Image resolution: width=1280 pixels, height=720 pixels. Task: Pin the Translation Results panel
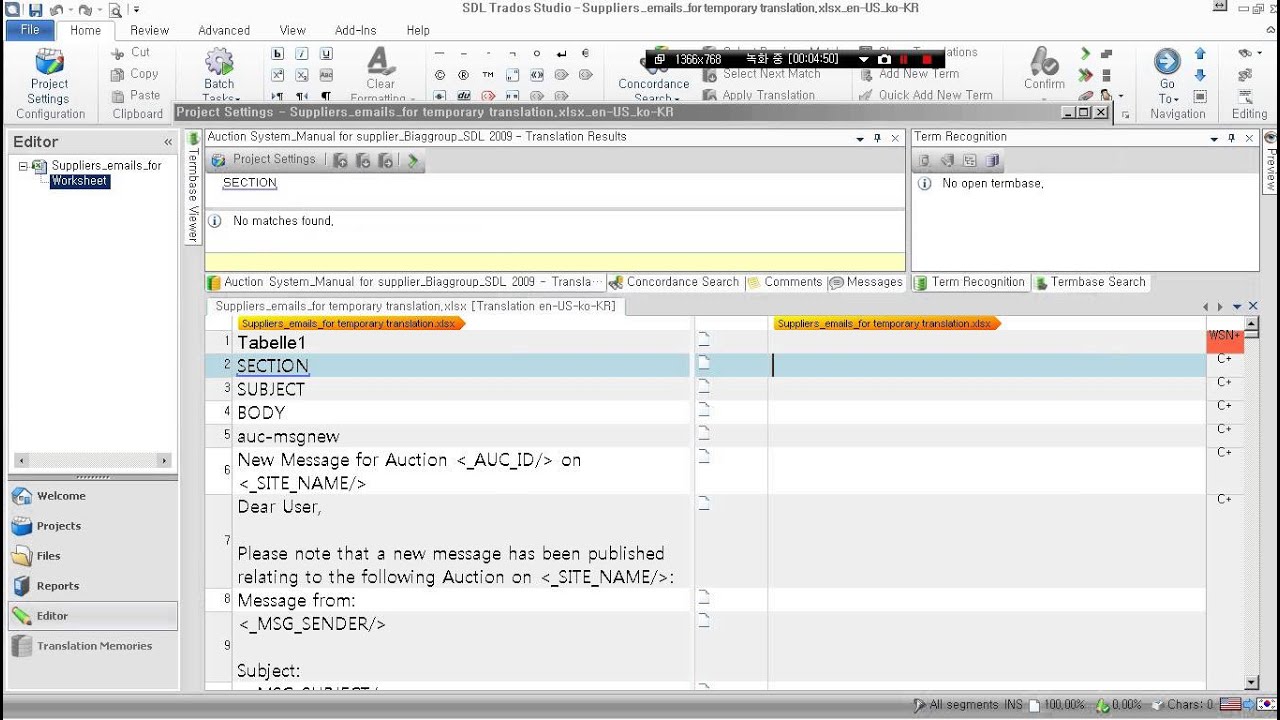pos(877,138)
